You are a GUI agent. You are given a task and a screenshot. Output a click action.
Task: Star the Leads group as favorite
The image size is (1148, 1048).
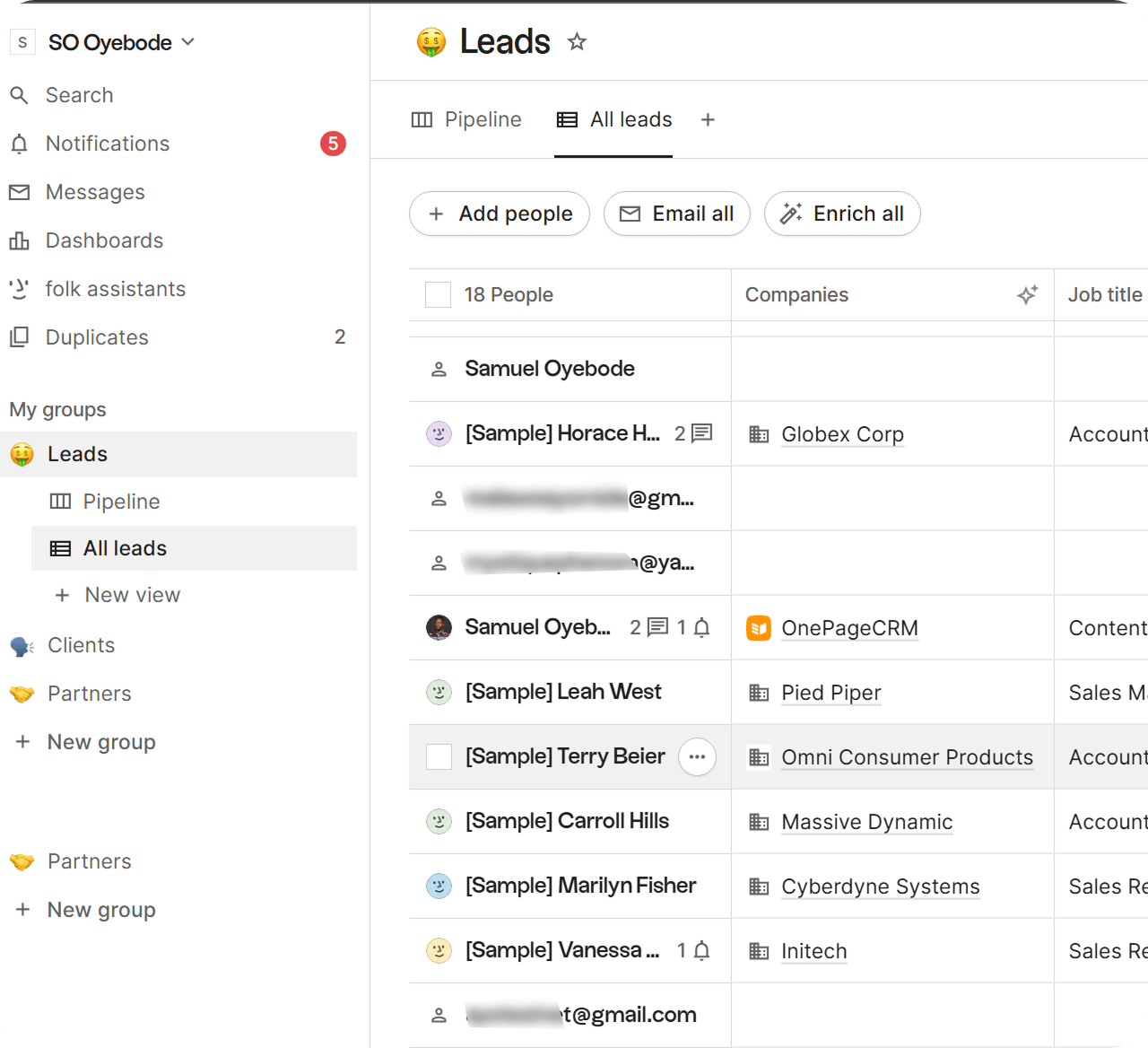577,41
